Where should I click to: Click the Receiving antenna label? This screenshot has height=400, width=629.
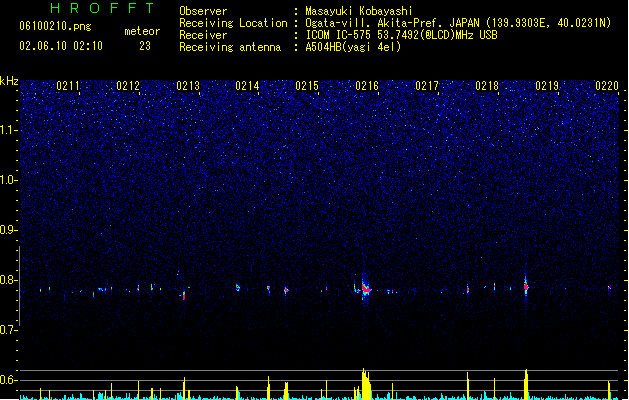[230, 47]
